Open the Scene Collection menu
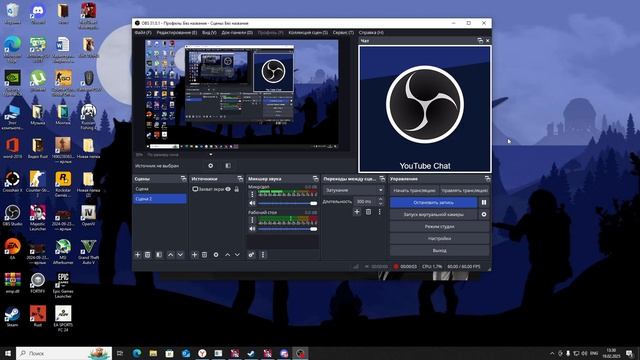This screenshot has width=640, height=360. tap(308, 32)
